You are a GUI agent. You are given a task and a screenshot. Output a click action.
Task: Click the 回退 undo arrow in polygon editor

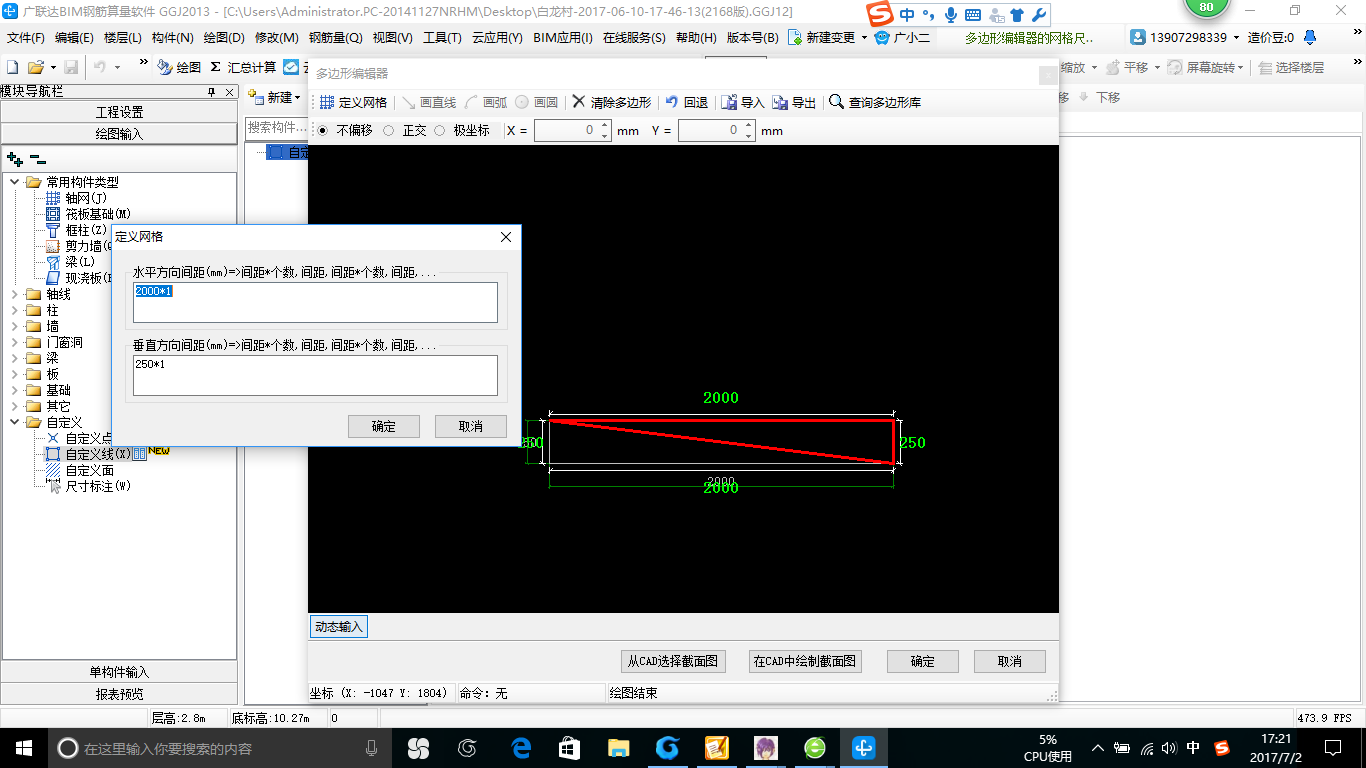point(672,102)
